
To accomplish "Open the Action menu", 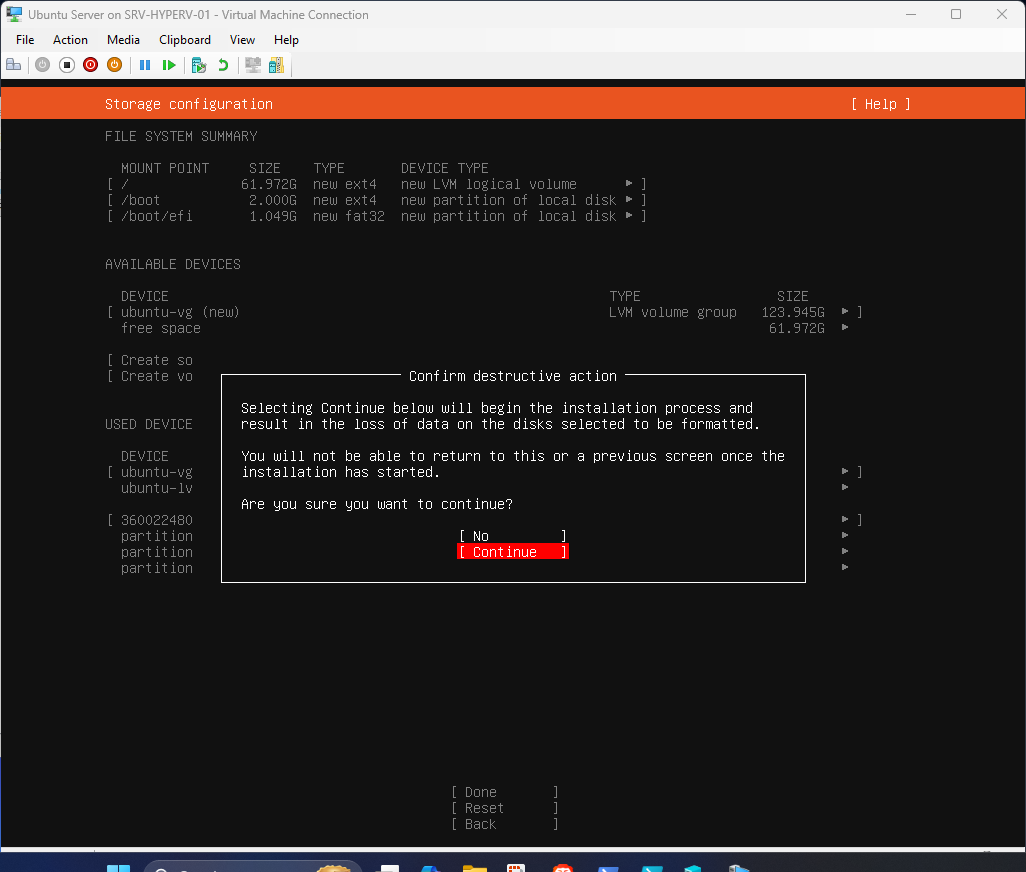I will [x=70, y=40].
